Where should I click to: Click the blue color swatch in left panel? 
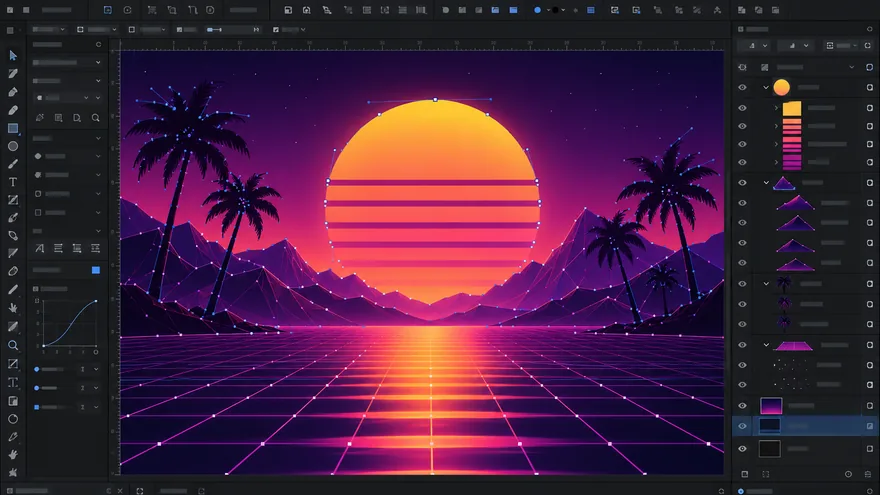coord(96,270)
